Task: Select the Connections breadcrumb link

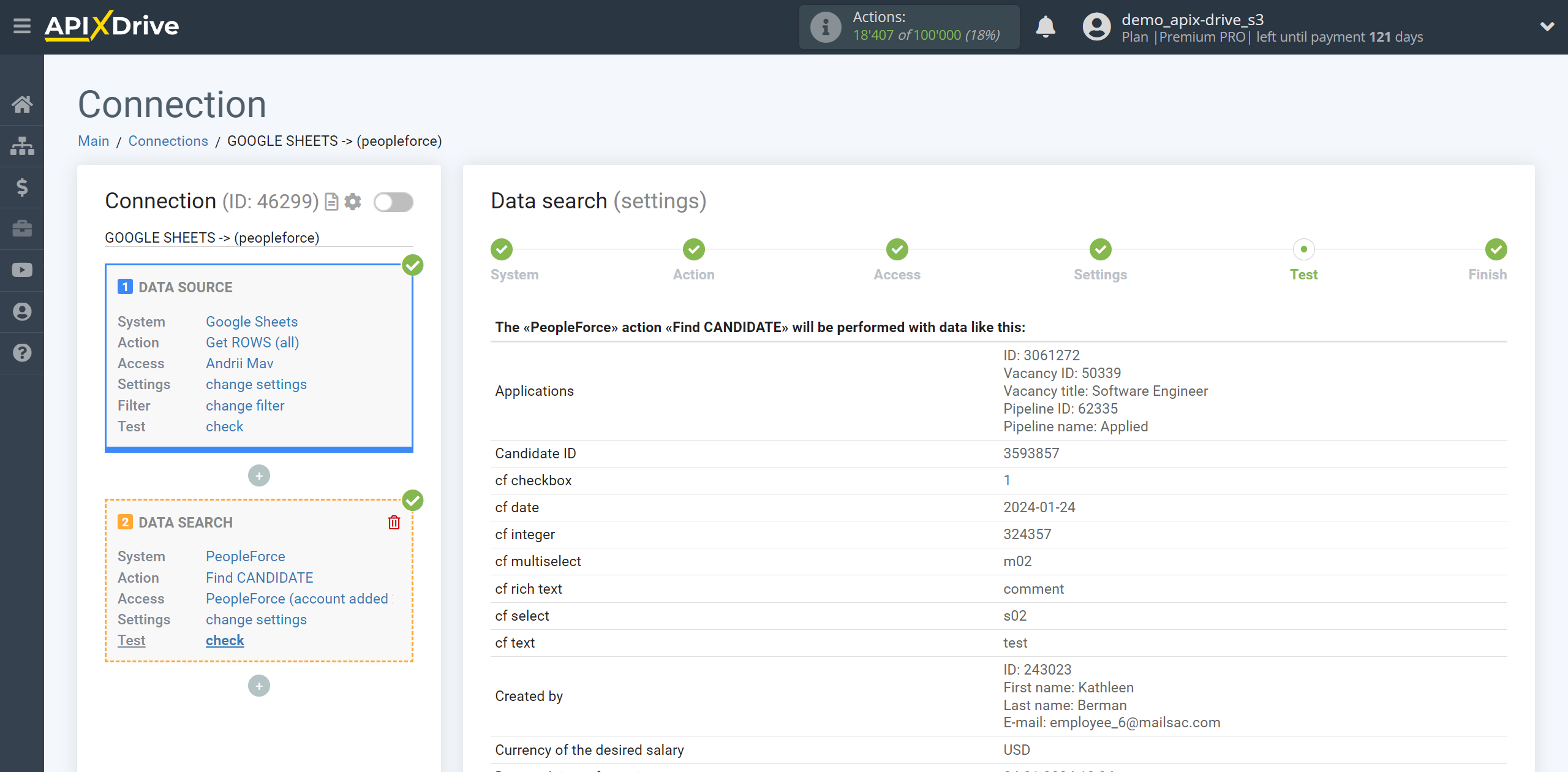Action: pyautogui.click(x=169, y=140)
